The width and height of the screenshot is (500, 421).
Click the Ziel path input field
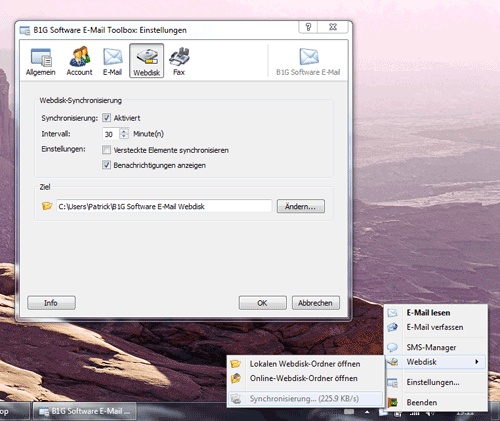pos(164,206)
